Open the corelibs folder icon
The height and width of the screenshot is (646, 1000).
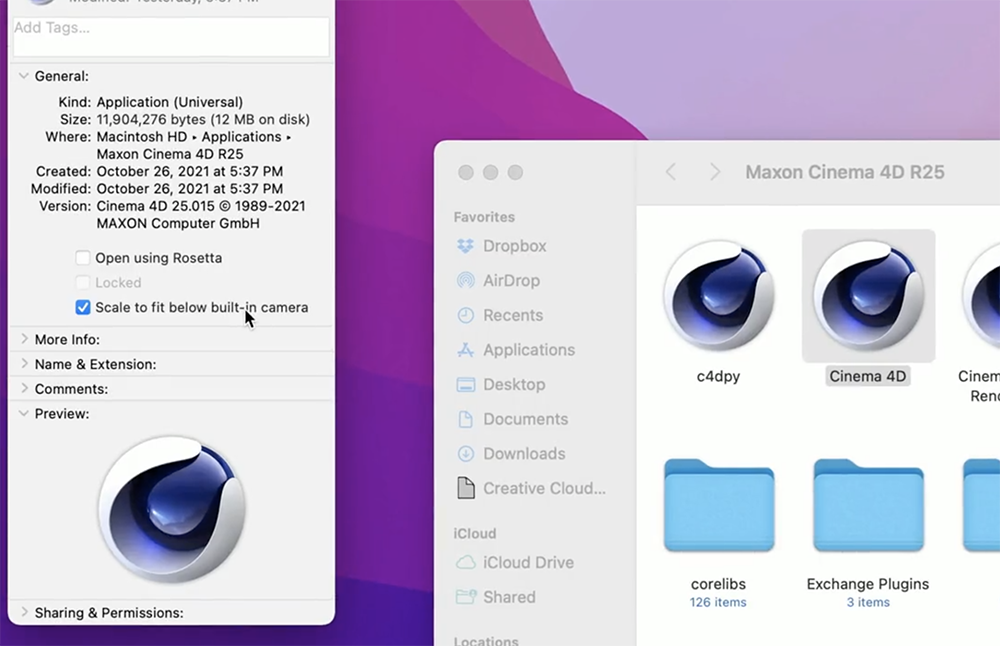pos(719,505)
